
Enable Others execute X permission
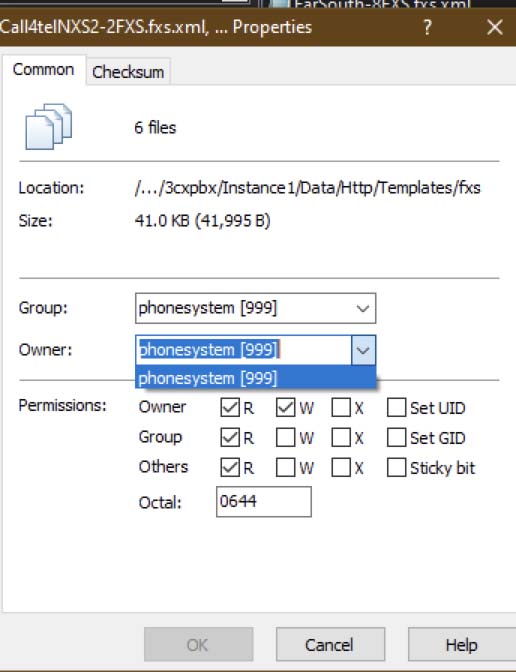click(341, 467)
